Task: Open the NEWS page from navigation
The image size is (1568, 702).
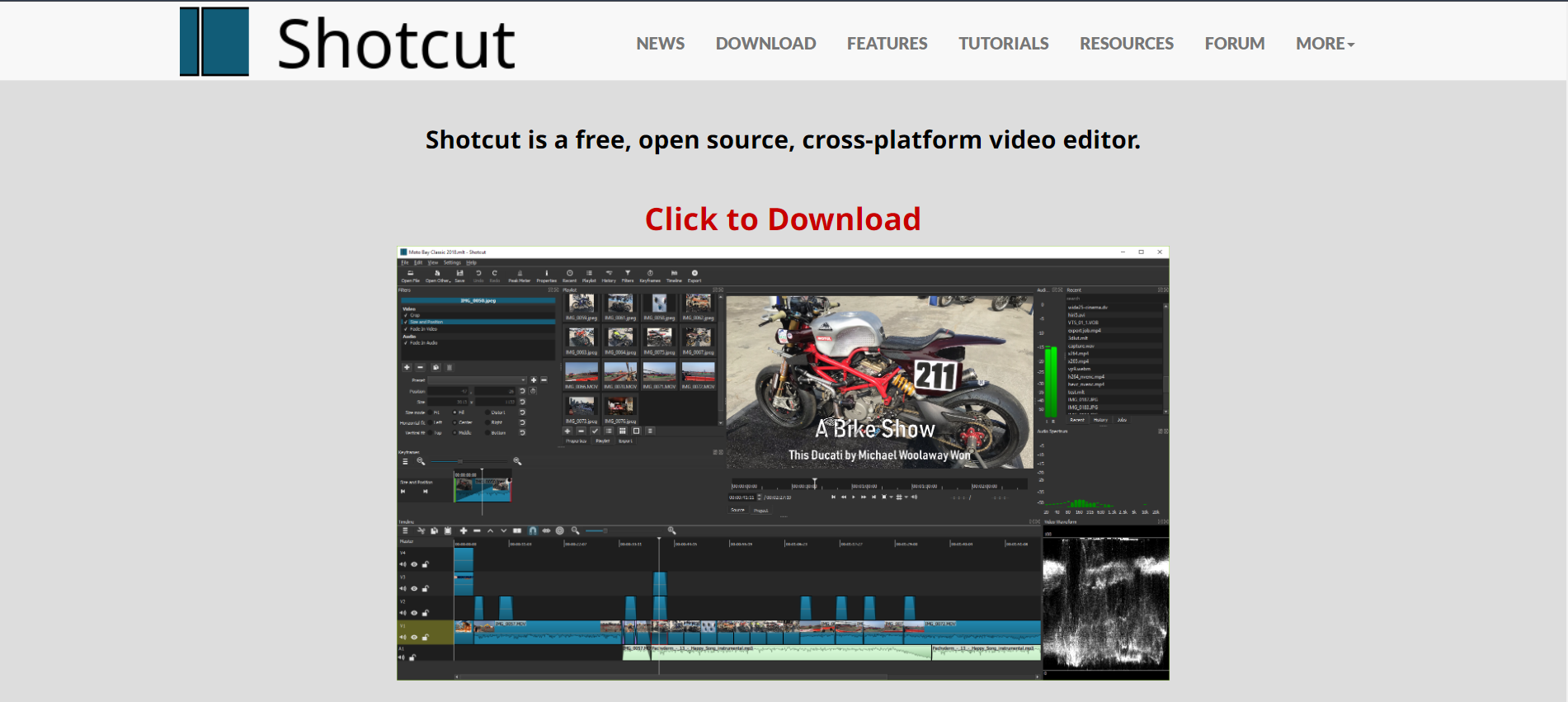Action: pyautogui.click(x=660, y=43)
